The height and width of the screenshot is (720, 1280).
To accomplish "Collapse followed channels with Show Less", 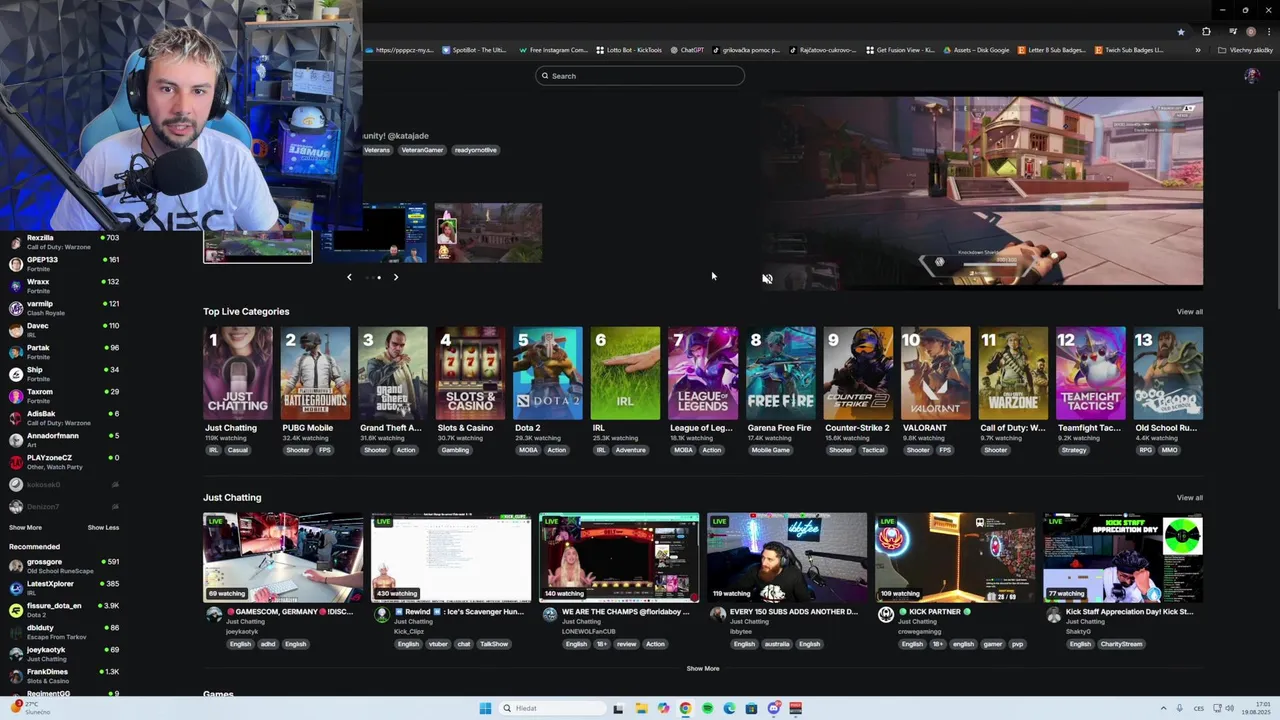I will (103, 527).
